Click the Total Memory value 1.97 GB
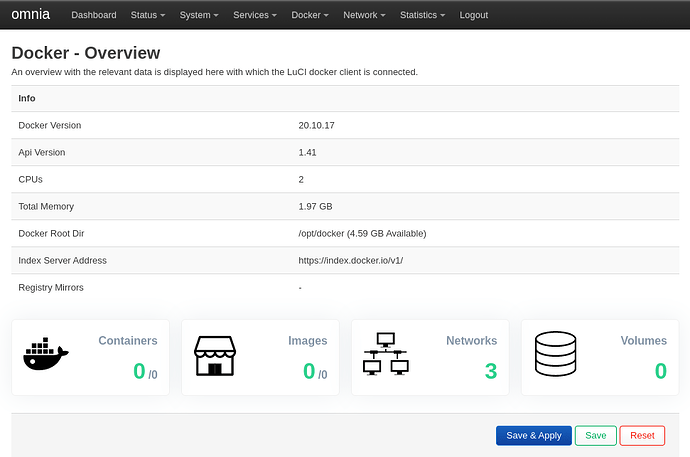 point(315,206)
